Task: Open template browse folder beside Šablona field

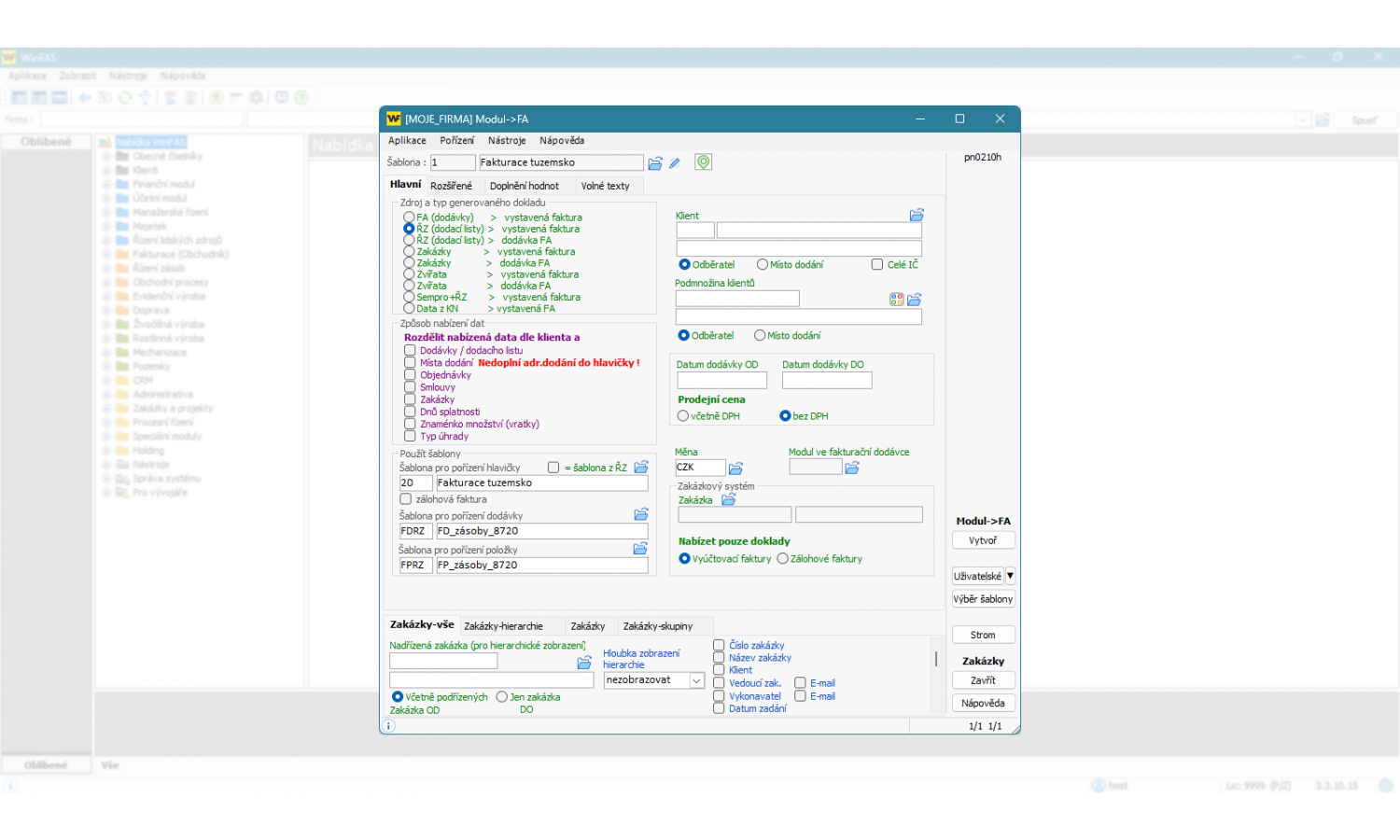Action: tap(655, 163)
